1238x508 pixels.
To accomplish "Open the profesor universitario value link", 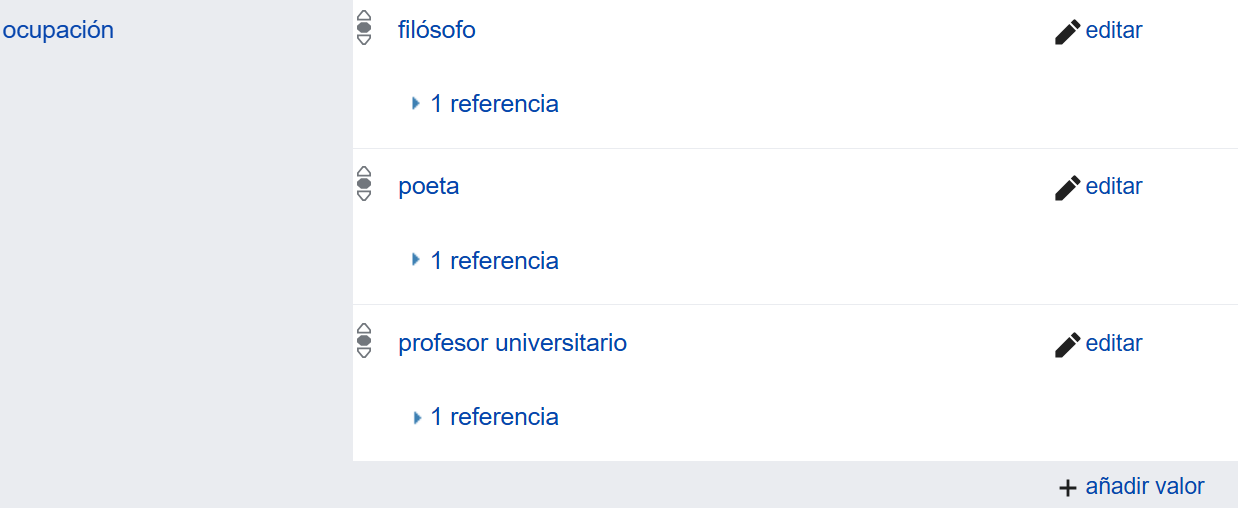I will coord(512,343).
